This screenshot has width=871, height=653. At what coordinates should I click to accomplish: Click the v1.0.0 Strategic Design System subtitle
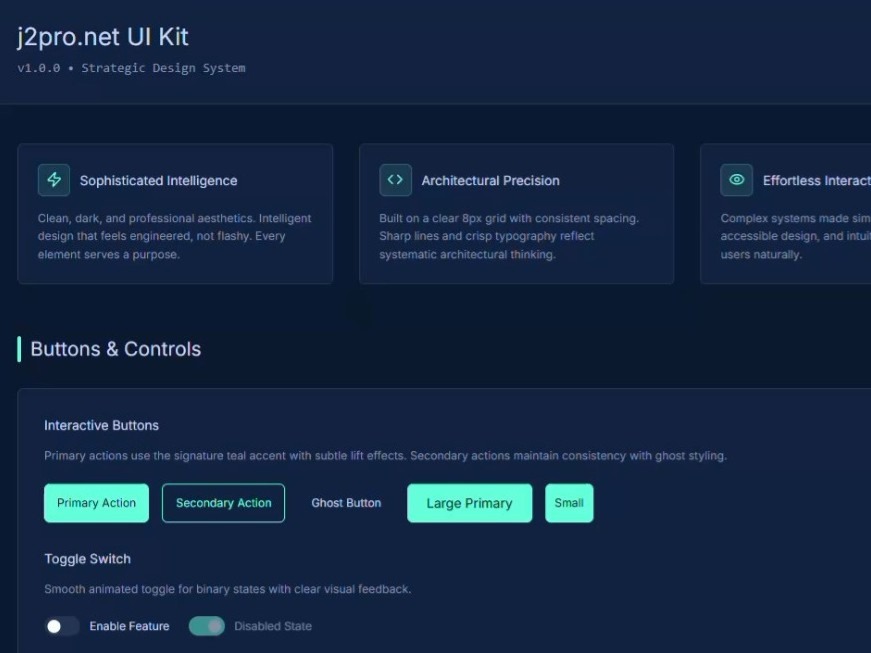tap(132, 68)
